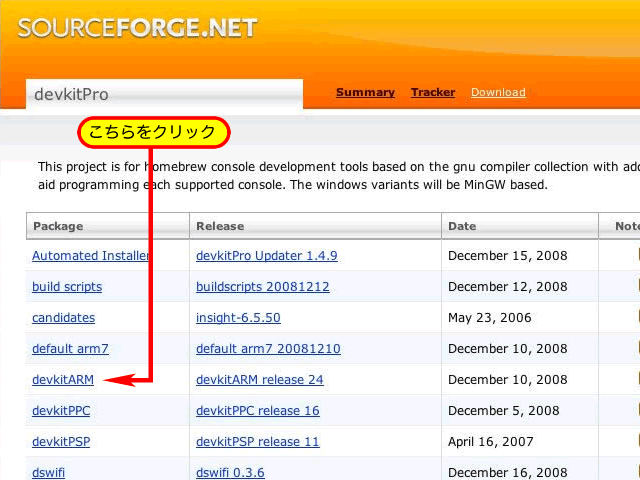
Task: Open the candidates package link
Action: [63, 318]
